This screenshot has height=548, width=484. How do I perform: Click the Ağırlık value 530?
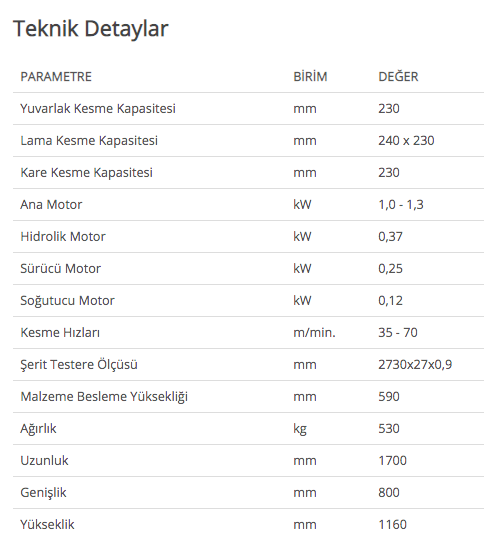[389, 429]
